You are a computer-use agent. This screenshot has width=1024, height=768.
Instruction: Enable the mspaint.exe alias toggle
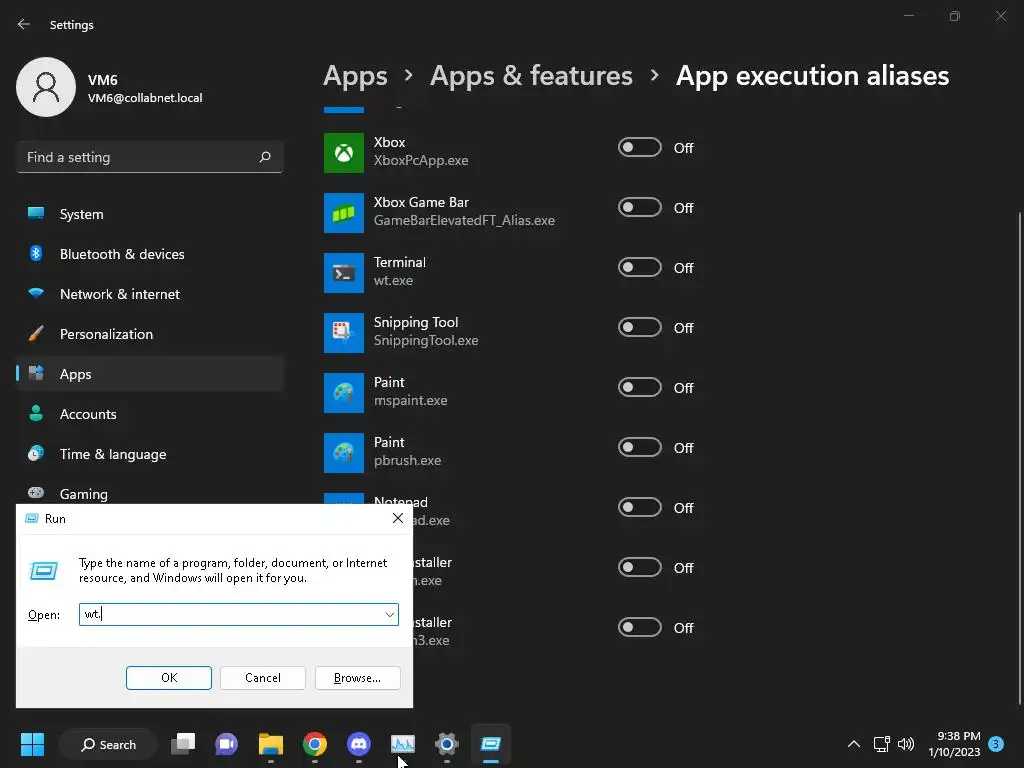tap(639, 388)
